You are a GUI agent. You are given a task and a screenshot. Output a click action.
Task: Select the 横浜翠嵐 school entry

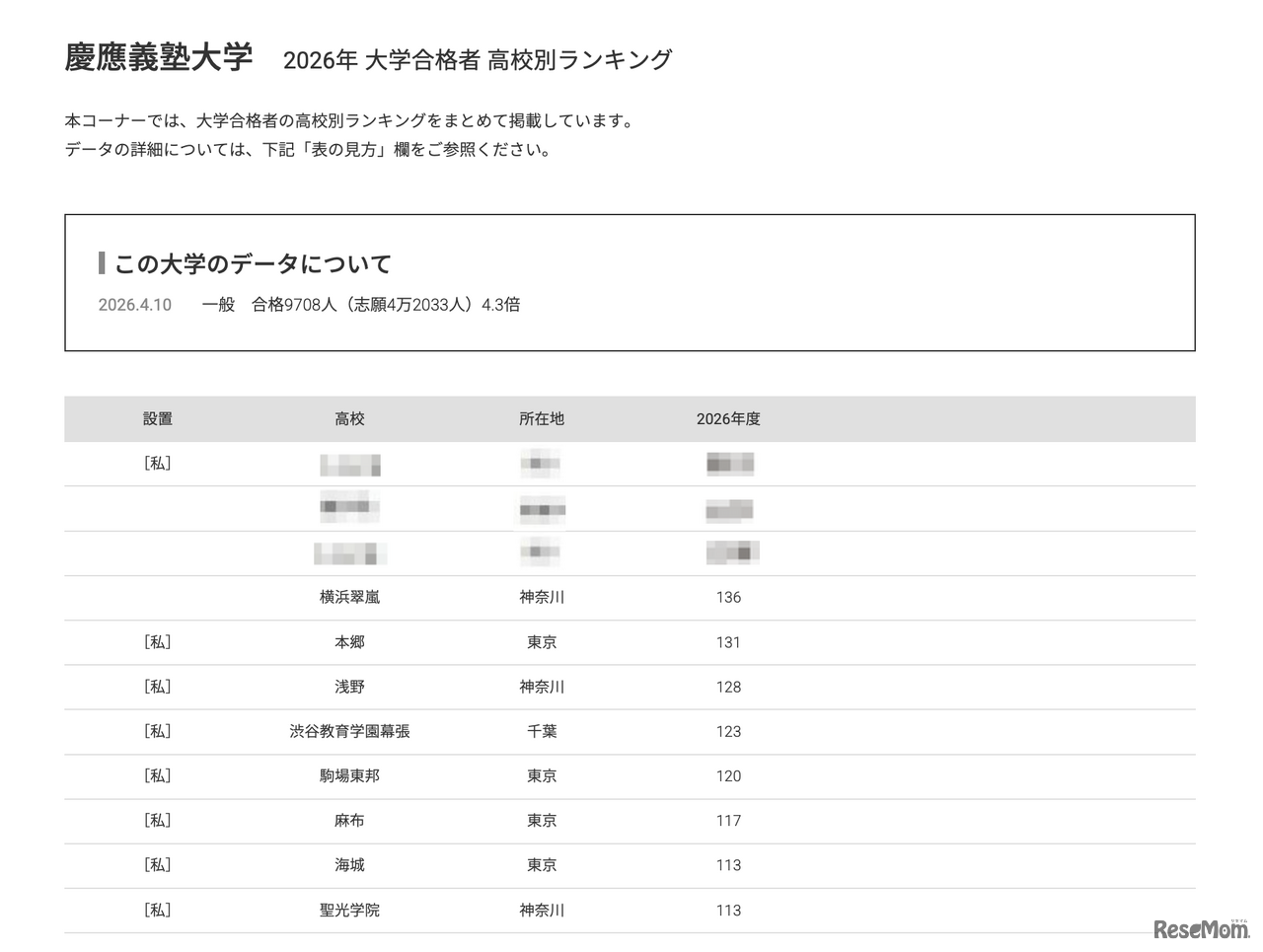click(x=350, y=597)
